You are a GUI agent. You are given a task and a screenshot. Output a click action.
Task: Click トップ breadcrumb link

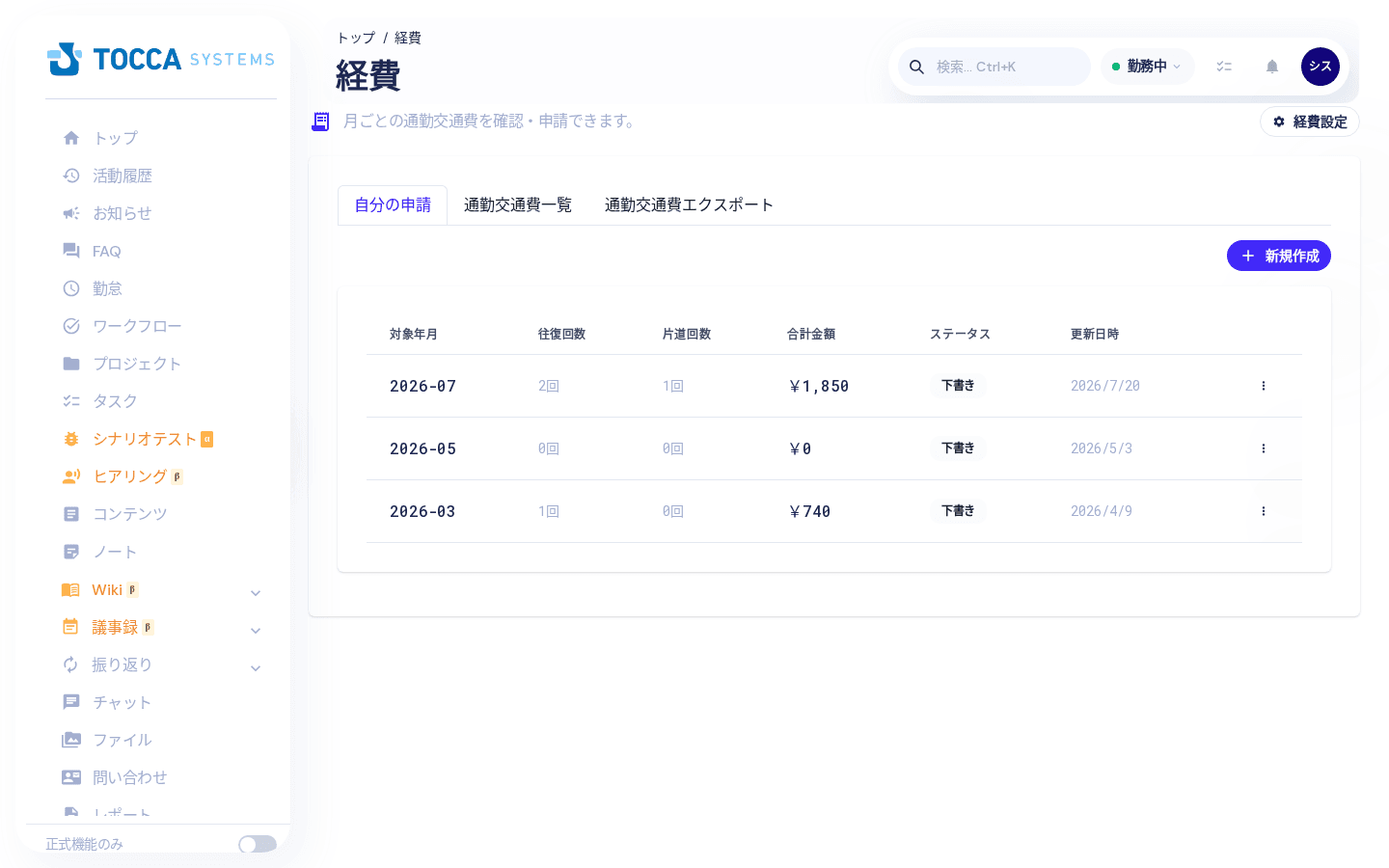tap(356, 38)
